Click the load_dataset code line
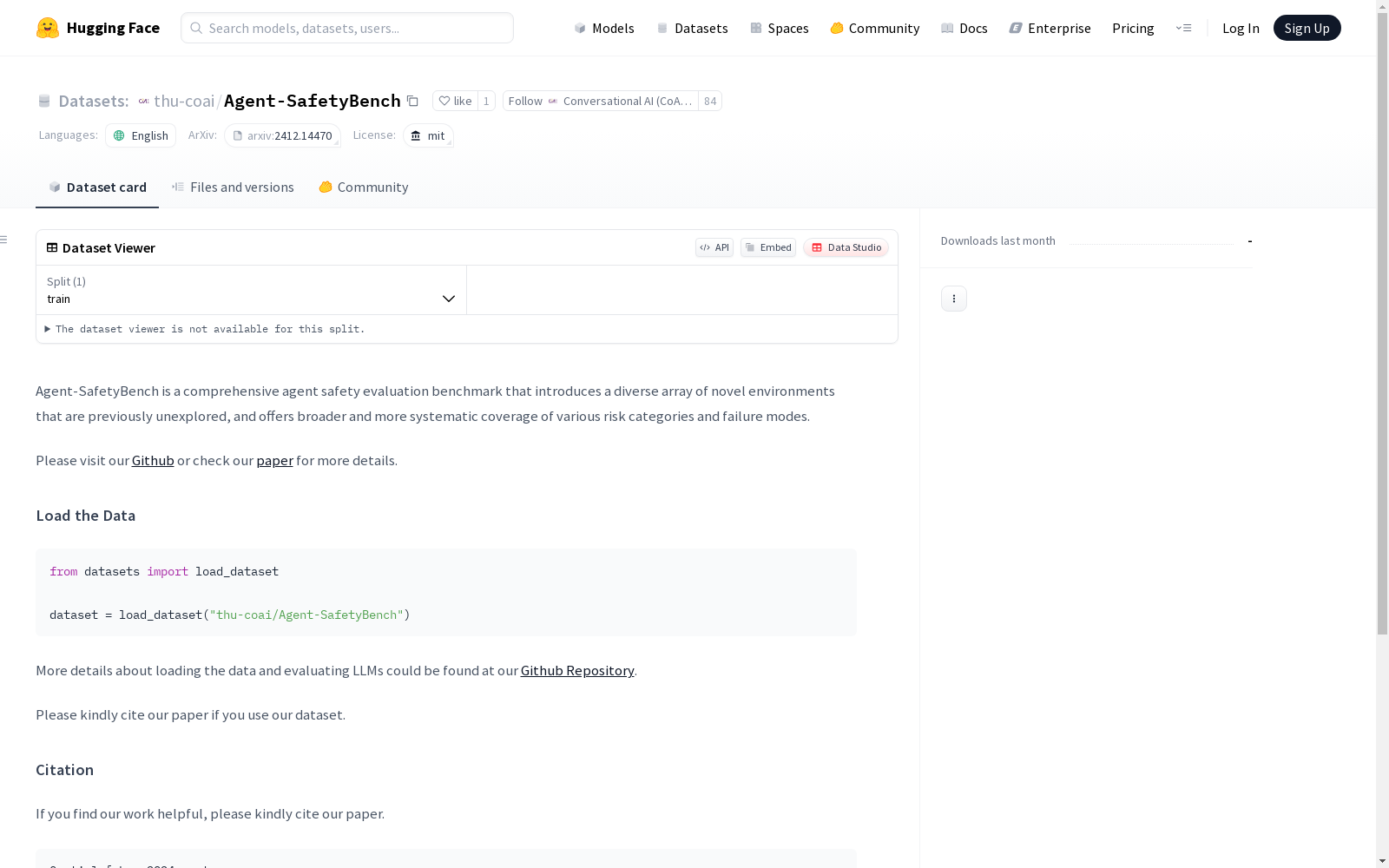Viewport: 1389px width, 868px height. pyautogui.click(x=229, y=615)
